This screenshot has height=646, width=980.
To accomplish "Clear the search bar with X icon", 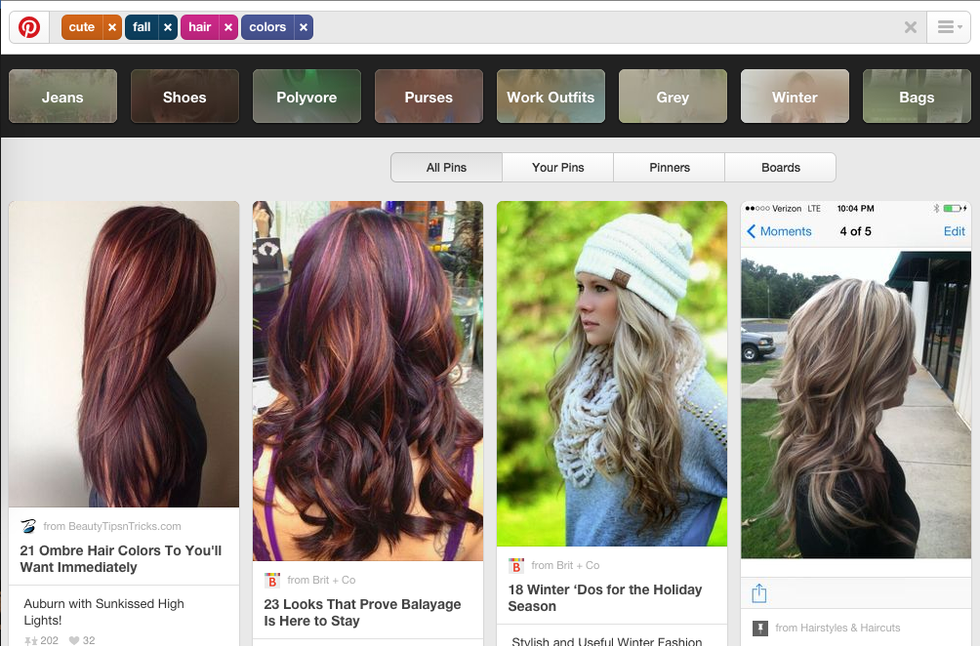I will 910,27.
